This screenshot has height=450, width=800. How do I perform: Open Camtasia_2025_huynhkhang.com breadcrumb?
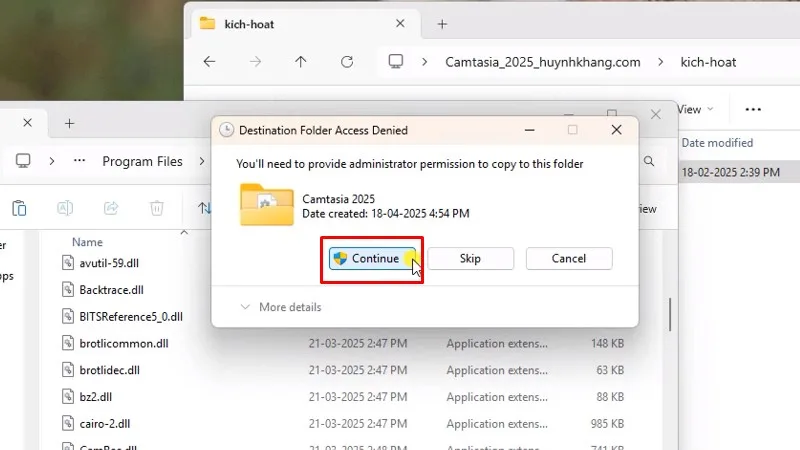pos(542,62)
